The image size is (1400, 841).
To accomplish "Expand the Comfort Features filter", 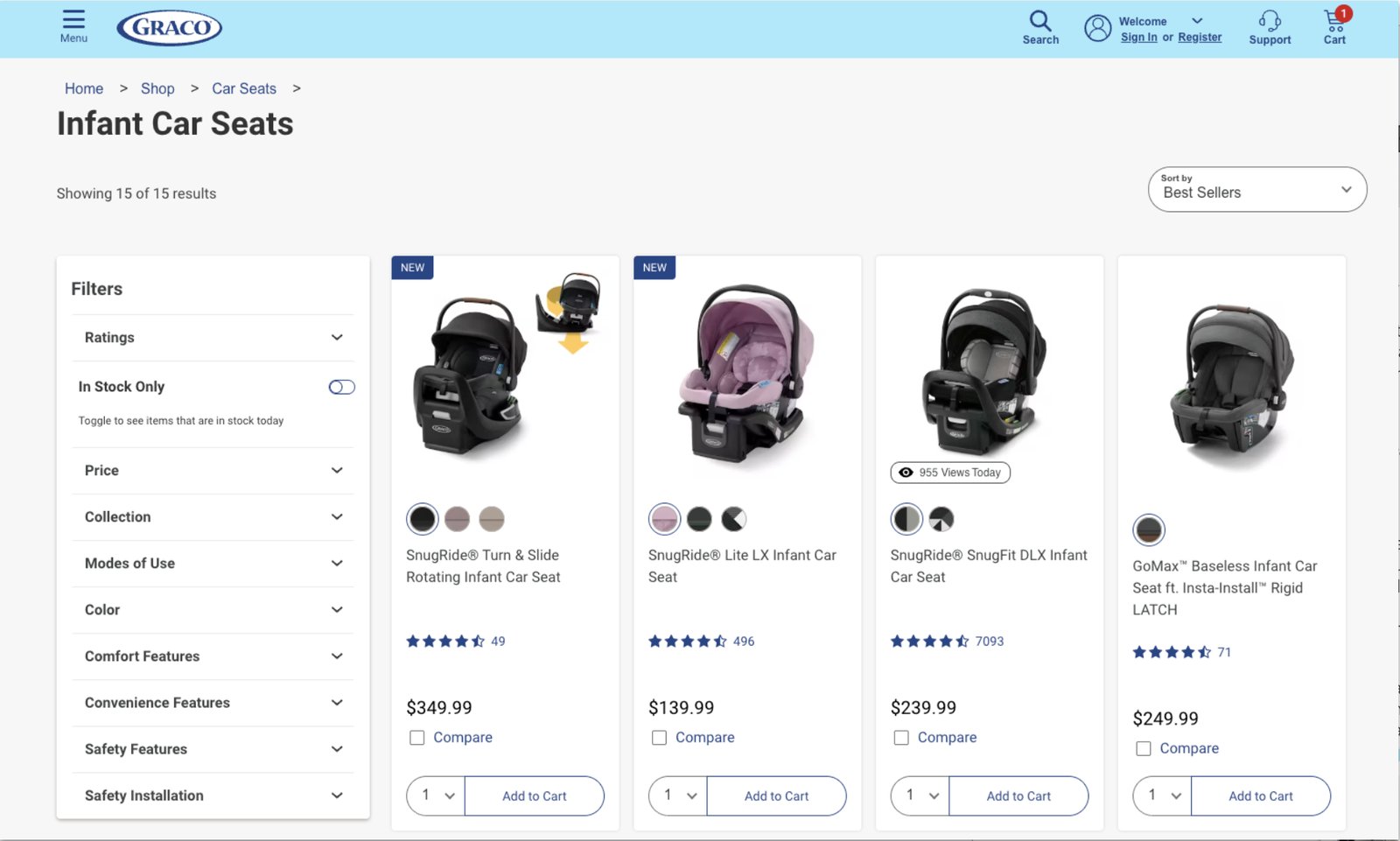I will (x=213, y=656).
